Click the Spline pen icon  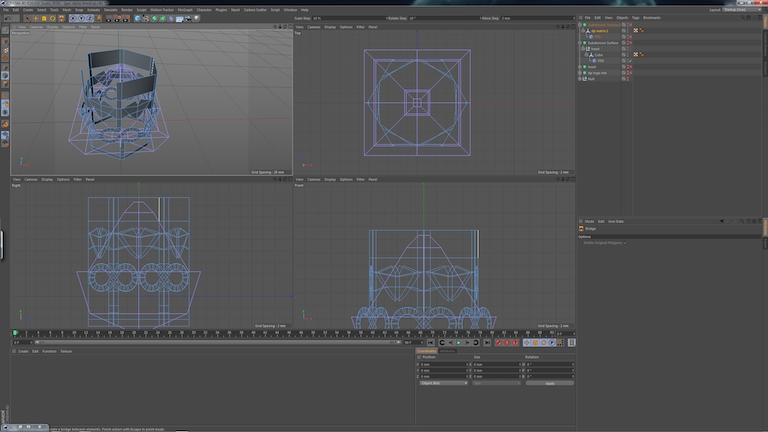point(145,19)
